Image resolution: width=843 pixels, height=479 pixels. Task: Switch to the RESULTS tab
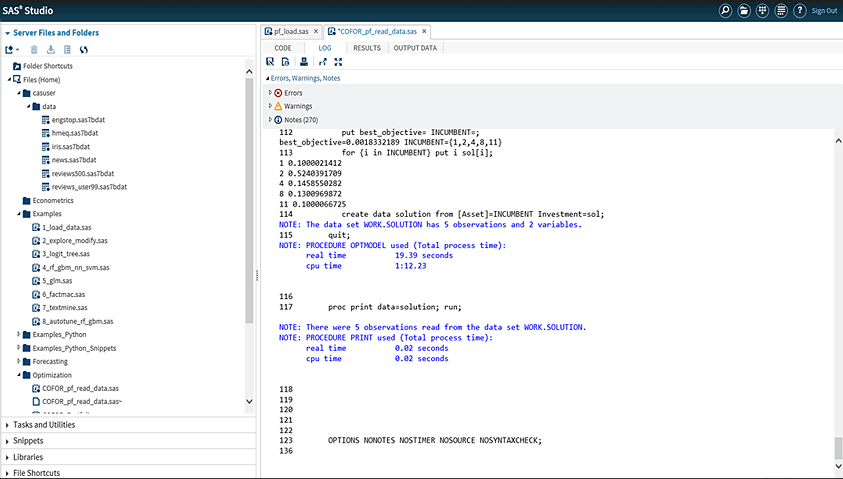pos(367,48)
